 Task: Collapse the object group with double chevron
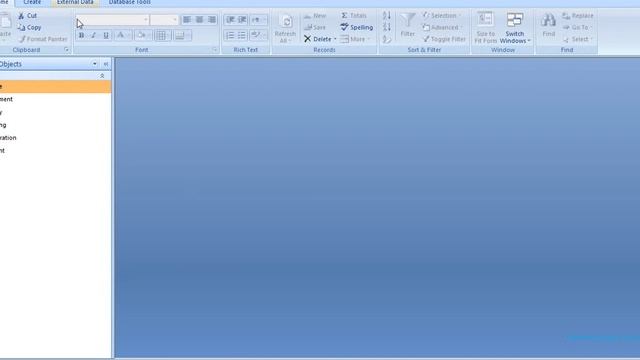point(102,76)
